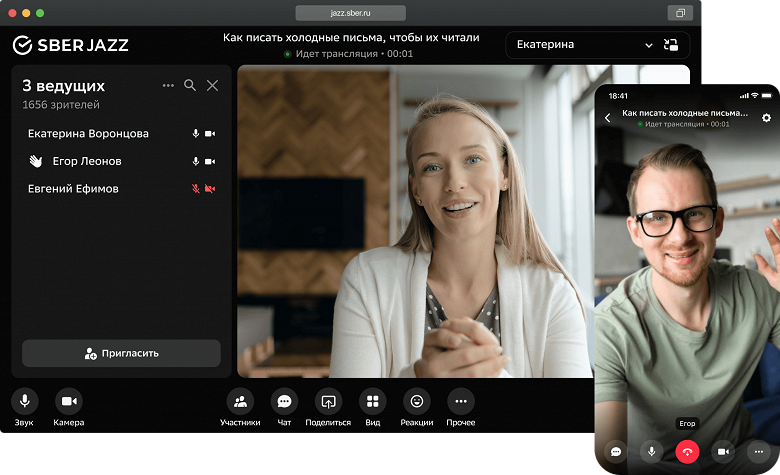Open the Участники participants list
Viewport: 780px width, 475px height.
240,402
